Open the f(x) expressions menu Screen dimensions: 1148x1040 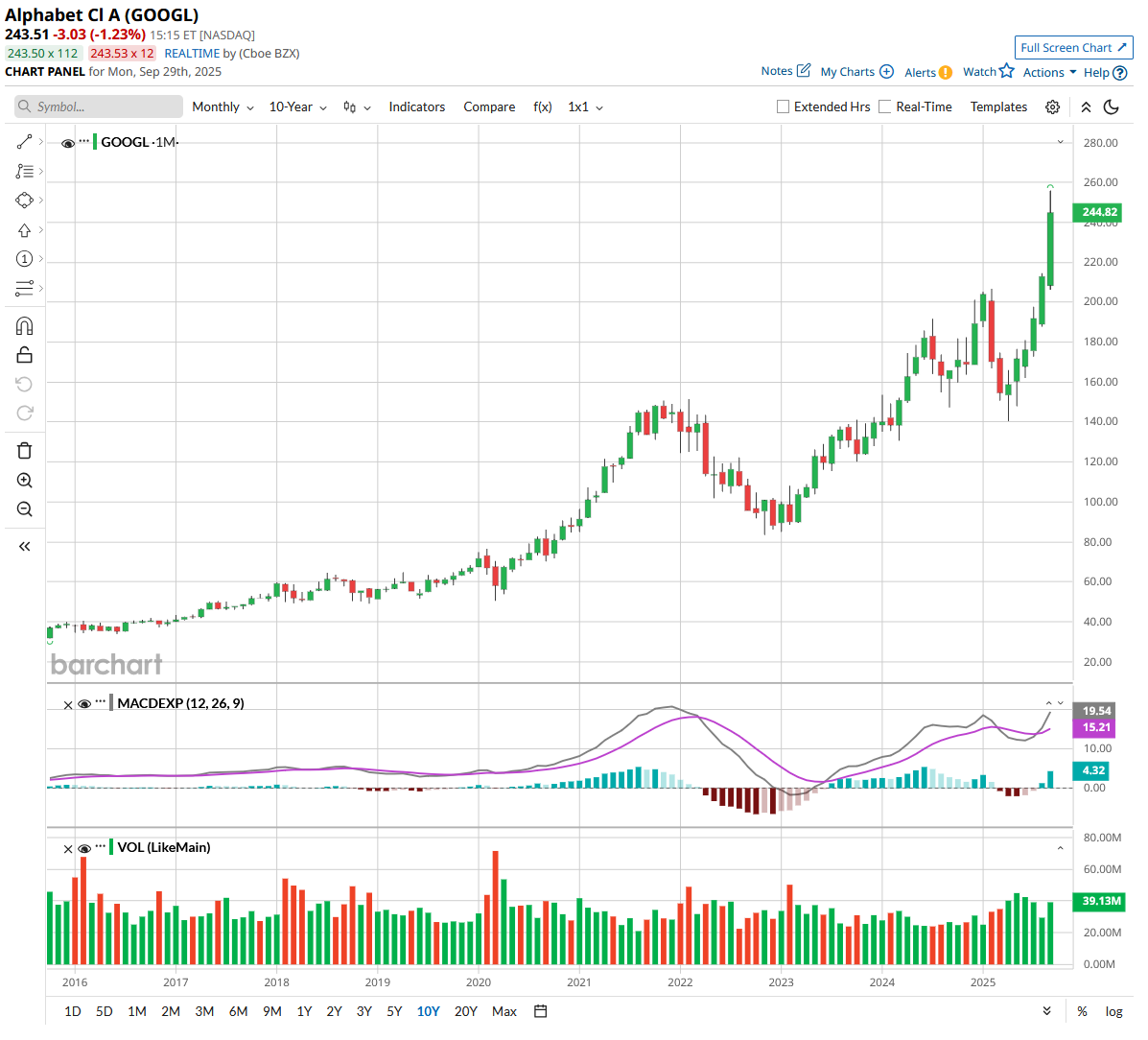pyautogui.click(x=543, y=106)
